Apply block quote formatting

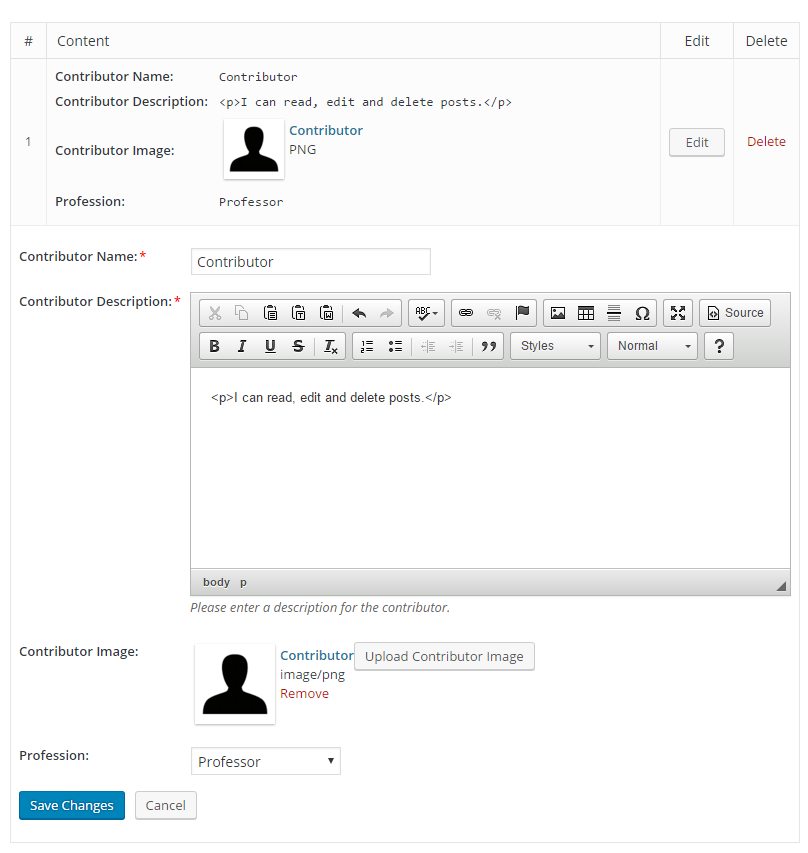pos(489,346)
